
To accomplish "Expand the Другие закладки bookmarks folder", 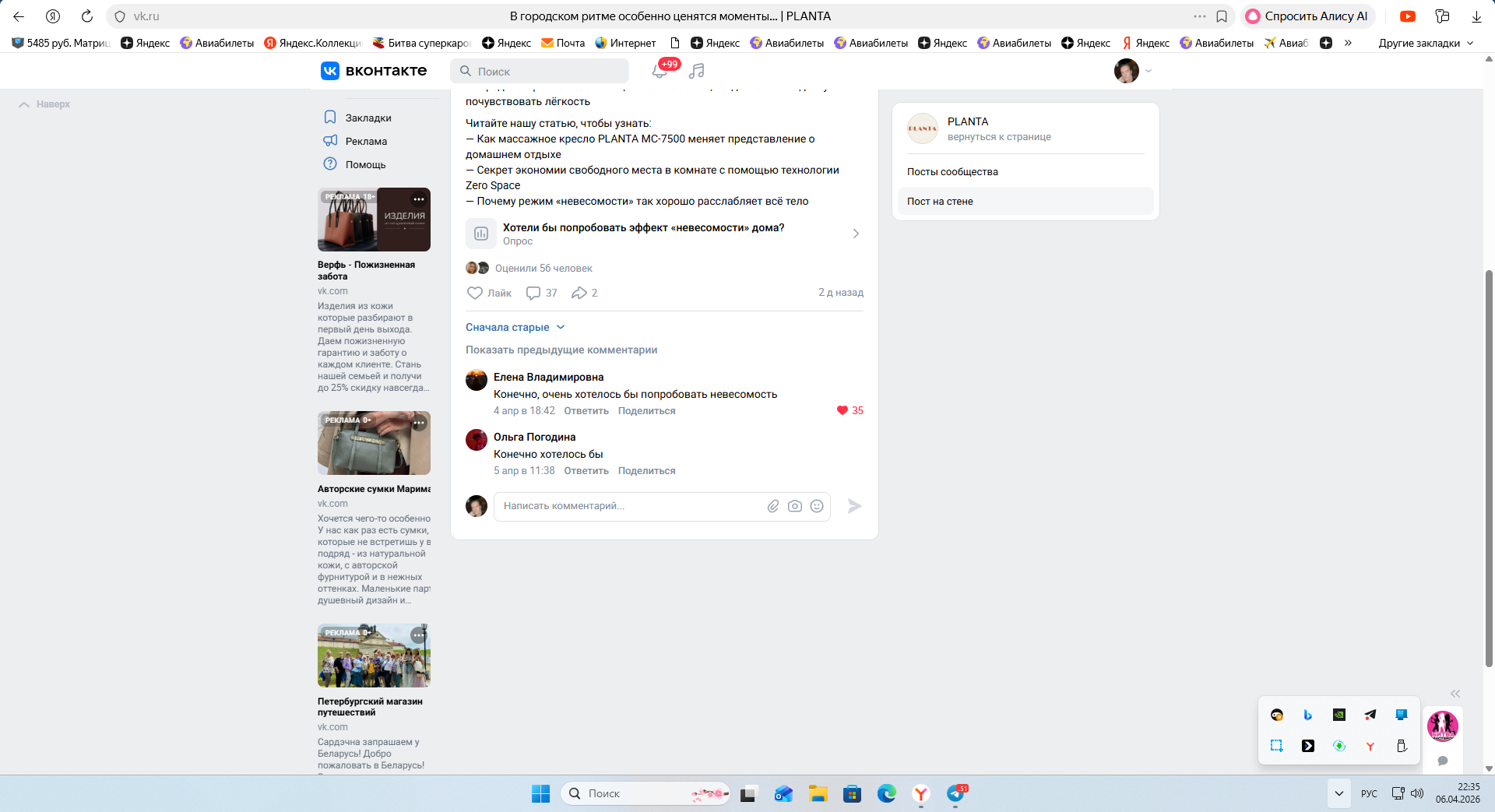I will click(x=1425, y=43).
